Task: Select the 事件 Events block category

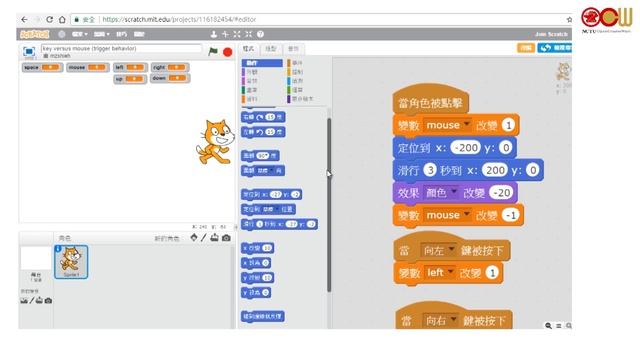Action: [298, 63]
